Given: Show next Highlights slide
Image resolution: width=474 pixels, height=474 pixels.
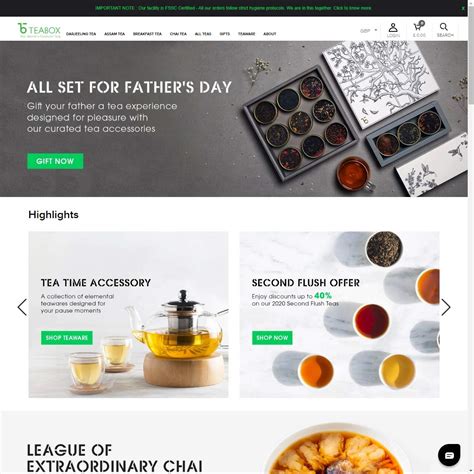Looking at the screenshot, I should click(x=446, y=307).
